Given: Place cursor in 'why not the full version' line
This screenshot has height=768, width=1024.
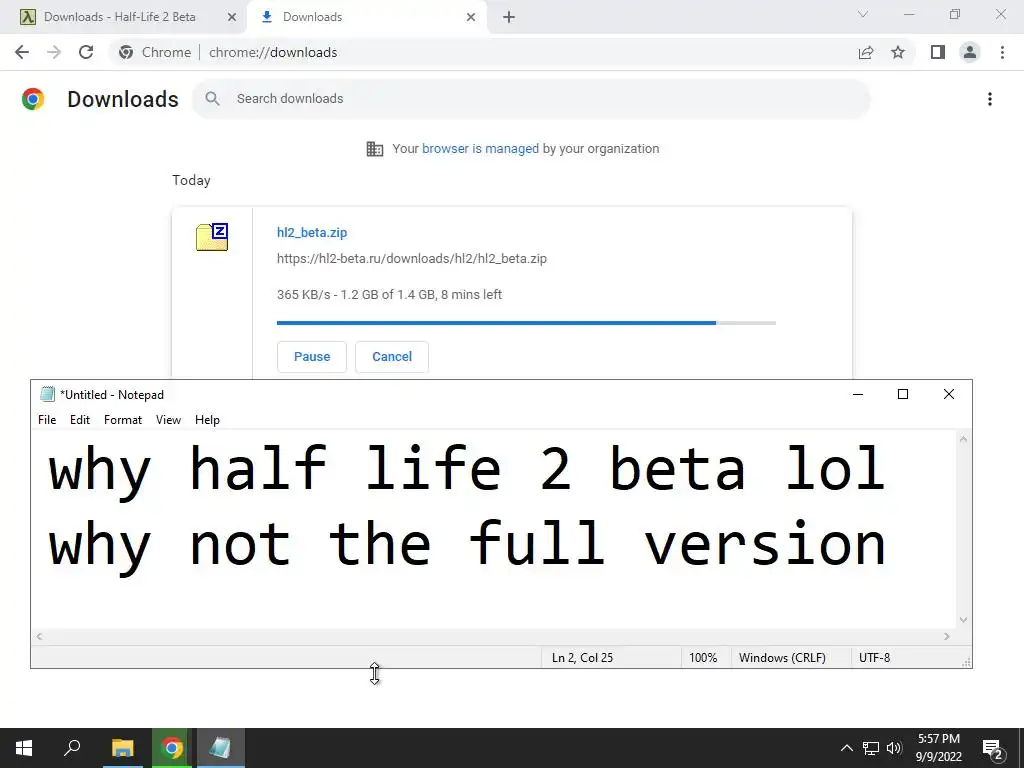Looking at the screenshot, I should point(466,546).
